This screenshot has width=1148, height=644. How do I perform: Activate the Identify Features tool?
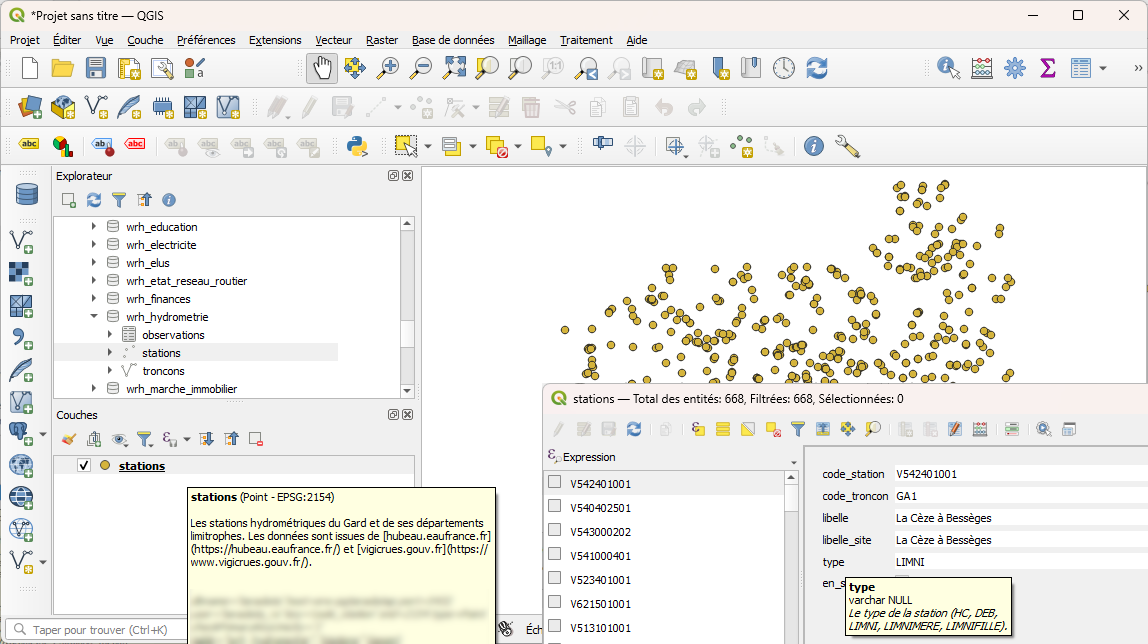point(948,68)
